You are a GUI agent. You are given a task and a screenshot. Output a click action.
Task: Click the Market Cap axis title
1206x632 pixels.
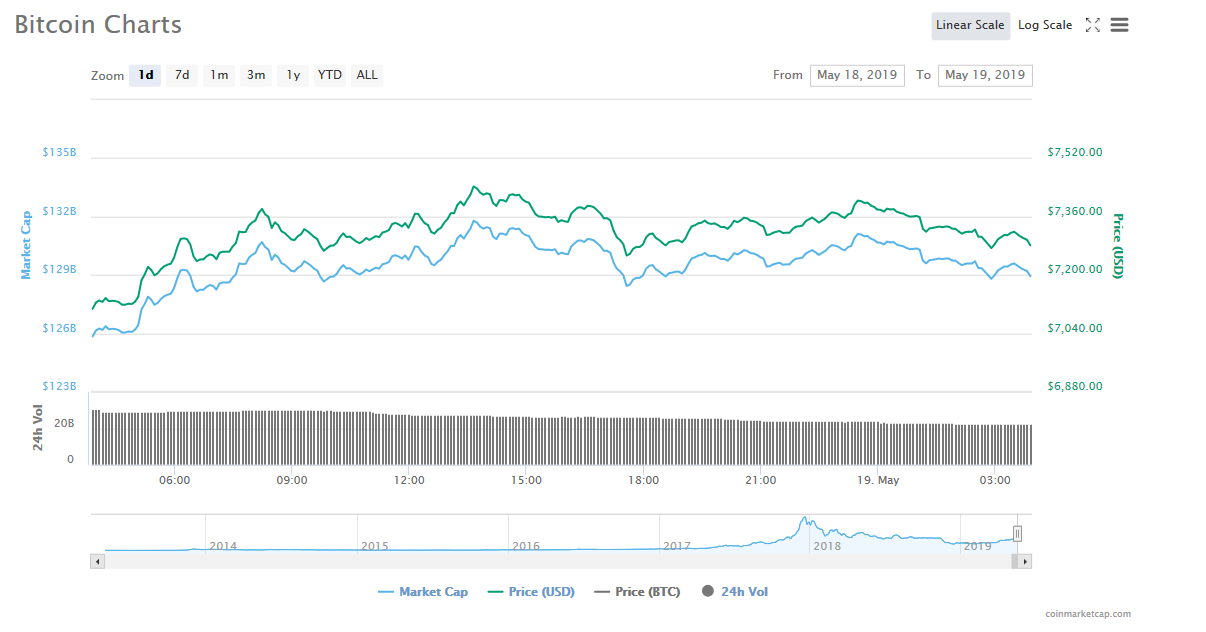coord(27,244)
